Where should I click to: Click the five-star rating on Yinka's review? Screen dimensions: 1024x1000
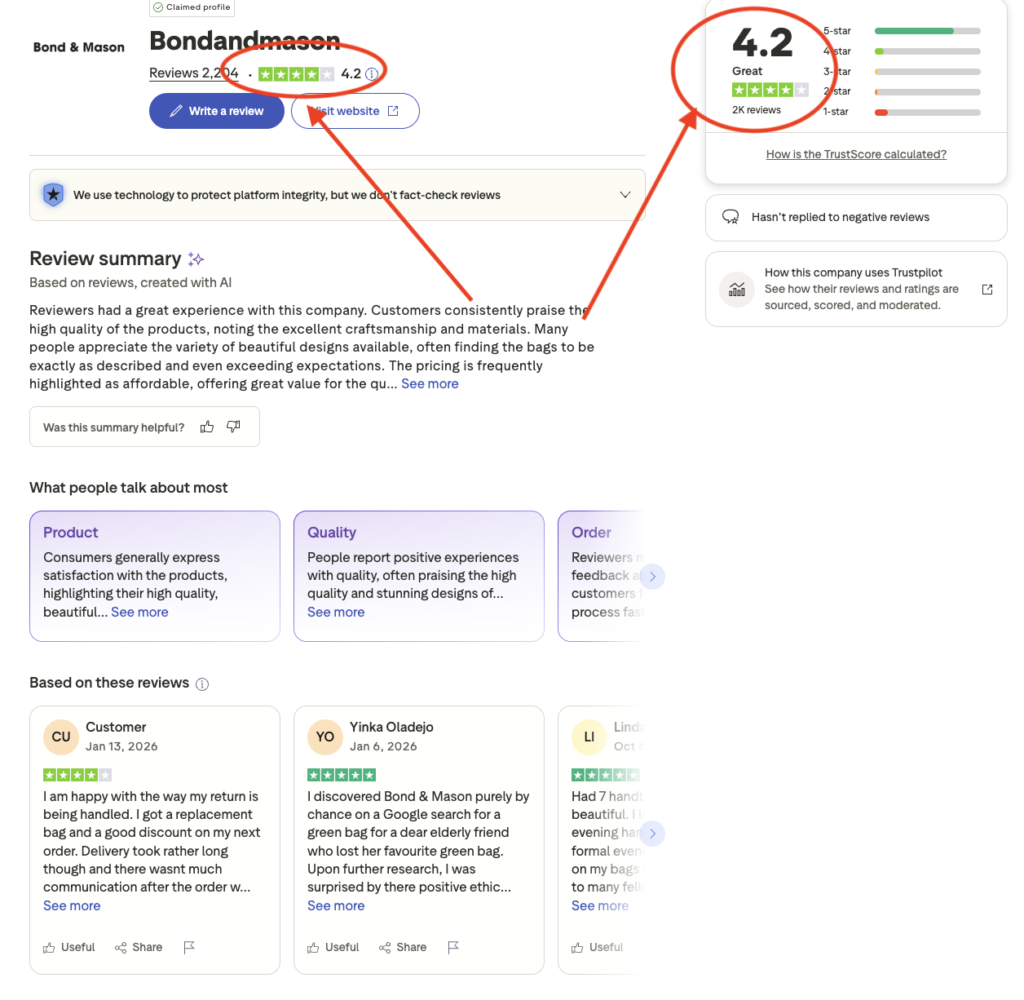[x=342, y=775]
